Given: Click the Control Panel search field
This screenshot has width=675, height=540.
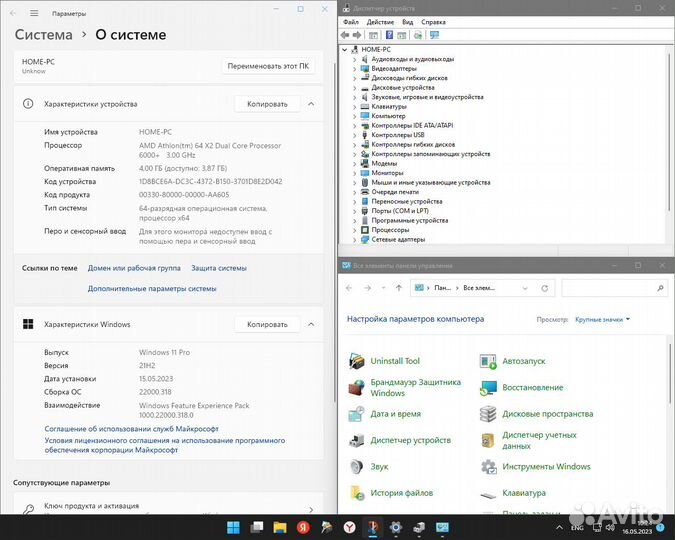Looking at the screenshot, I should tap(613, 288).
